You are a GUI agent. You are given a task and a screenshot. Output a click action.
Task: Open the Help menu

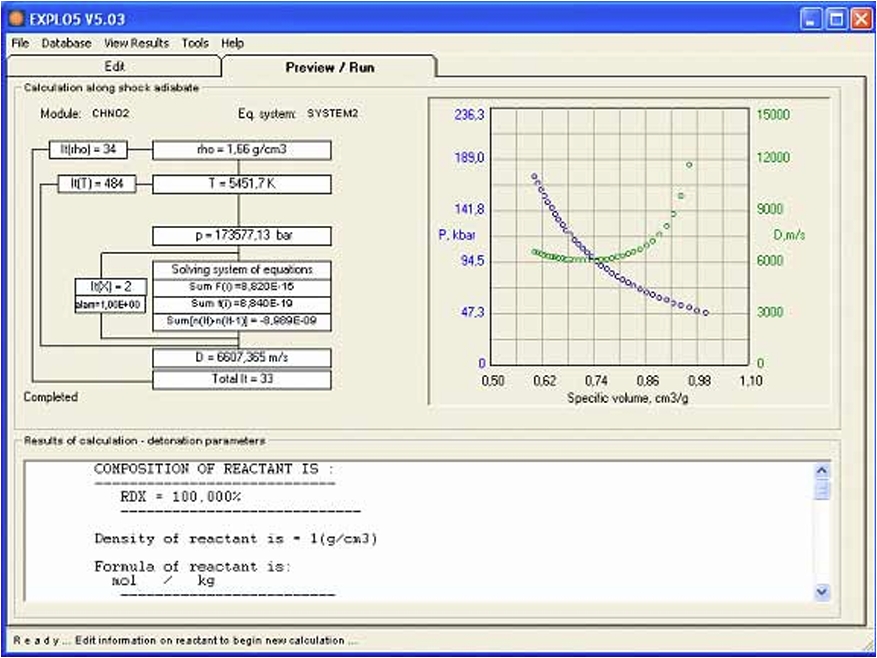(232, 43)
